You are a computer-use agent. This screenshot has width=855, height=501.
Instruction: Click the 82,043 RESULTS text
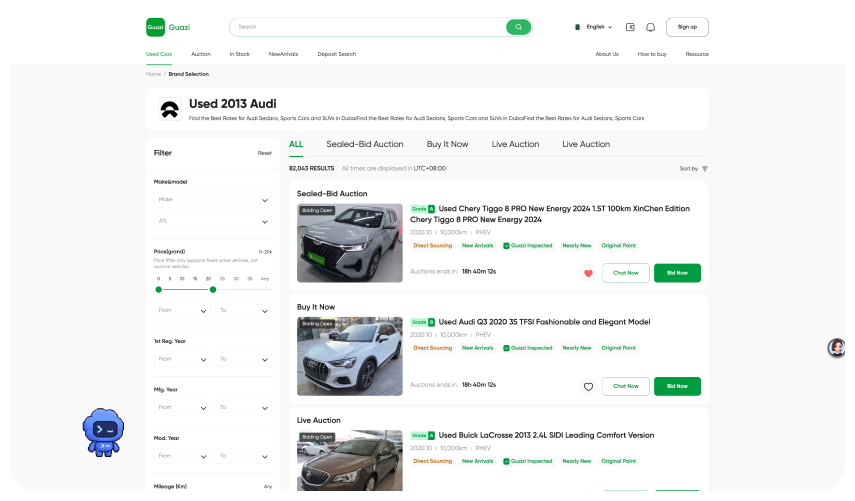[x=311, y=168]
